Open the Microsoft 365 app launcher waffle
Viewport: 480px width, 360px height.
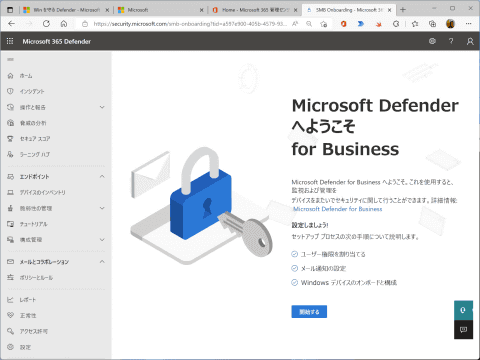(10, 41)
